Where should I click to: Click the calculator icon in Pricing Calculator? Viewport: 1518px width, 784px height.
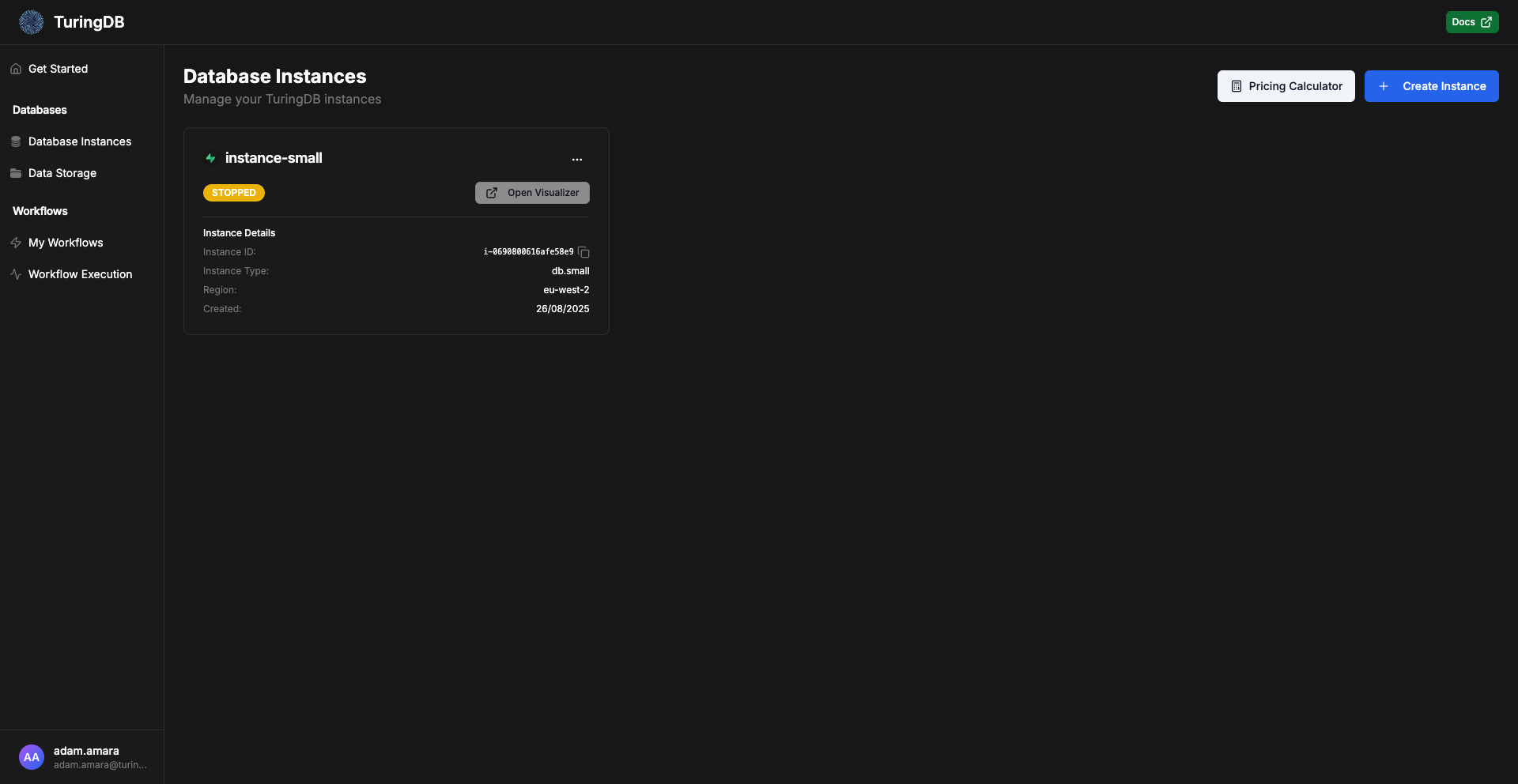point(1237,86)
